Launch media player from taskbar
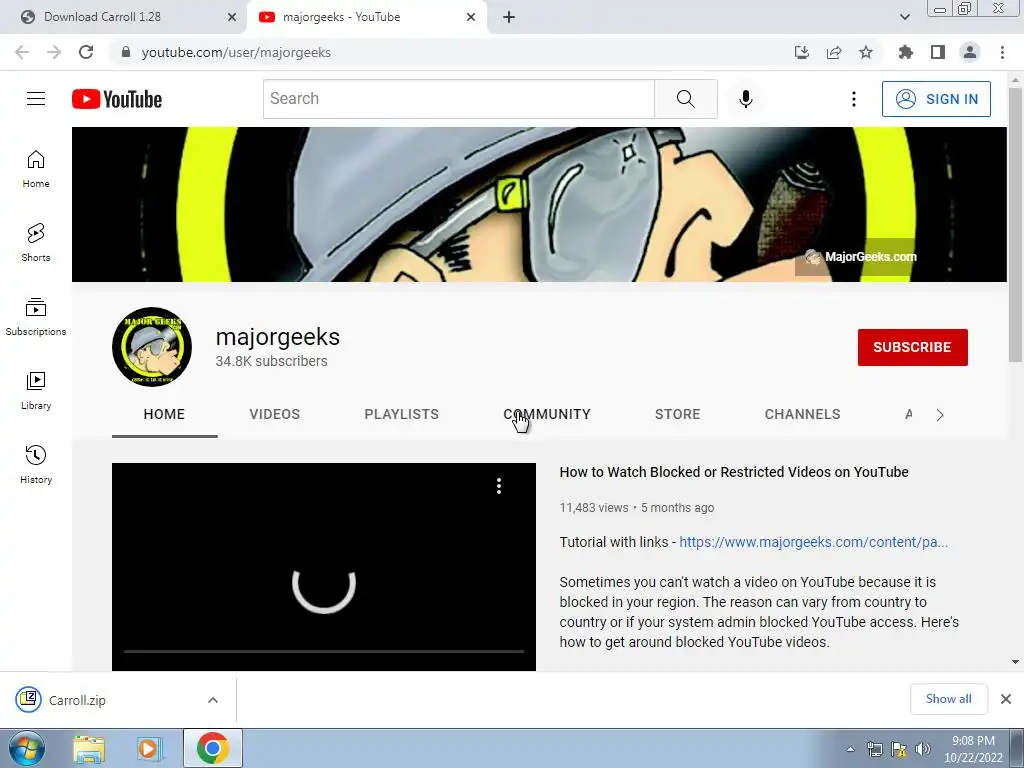 148,748
